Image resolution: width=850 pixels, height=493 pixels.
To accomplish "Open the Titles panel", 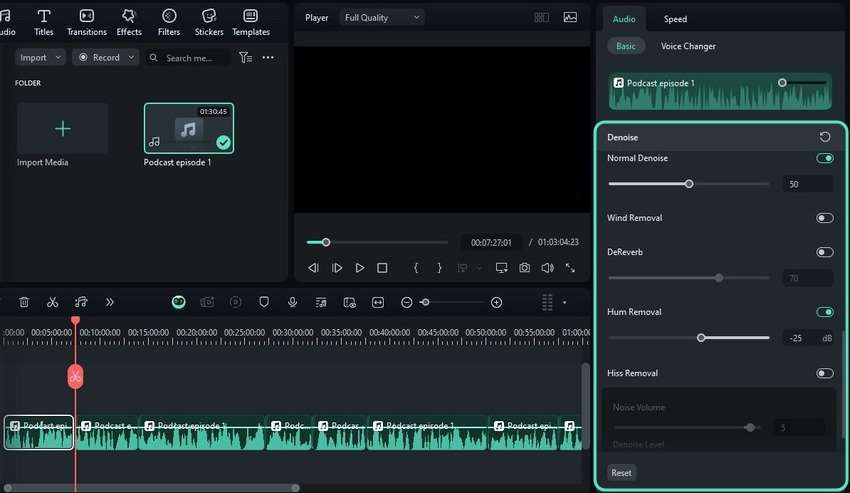I will click(x=43, y=22).
